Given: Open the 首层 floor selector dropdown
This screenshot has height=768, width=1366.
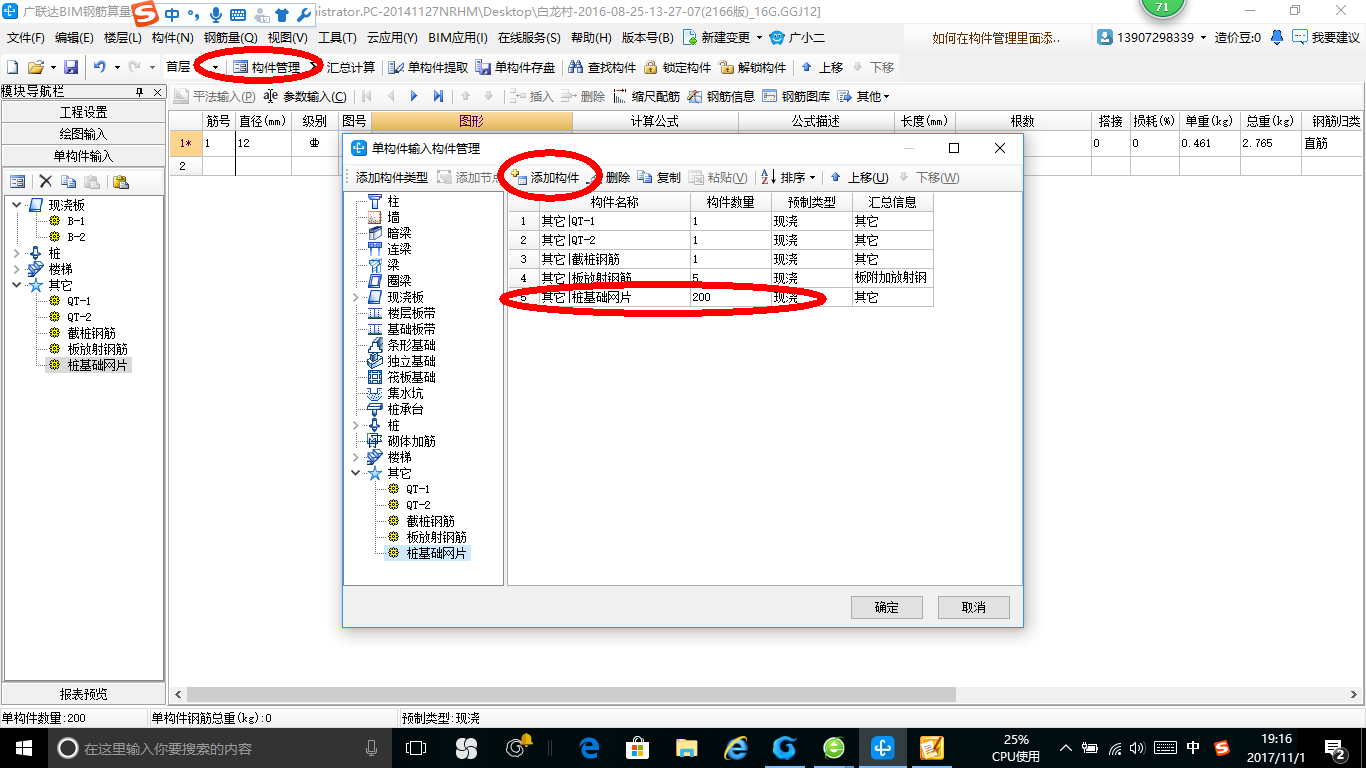Looking at the screenshot, I should coord(215,67).
